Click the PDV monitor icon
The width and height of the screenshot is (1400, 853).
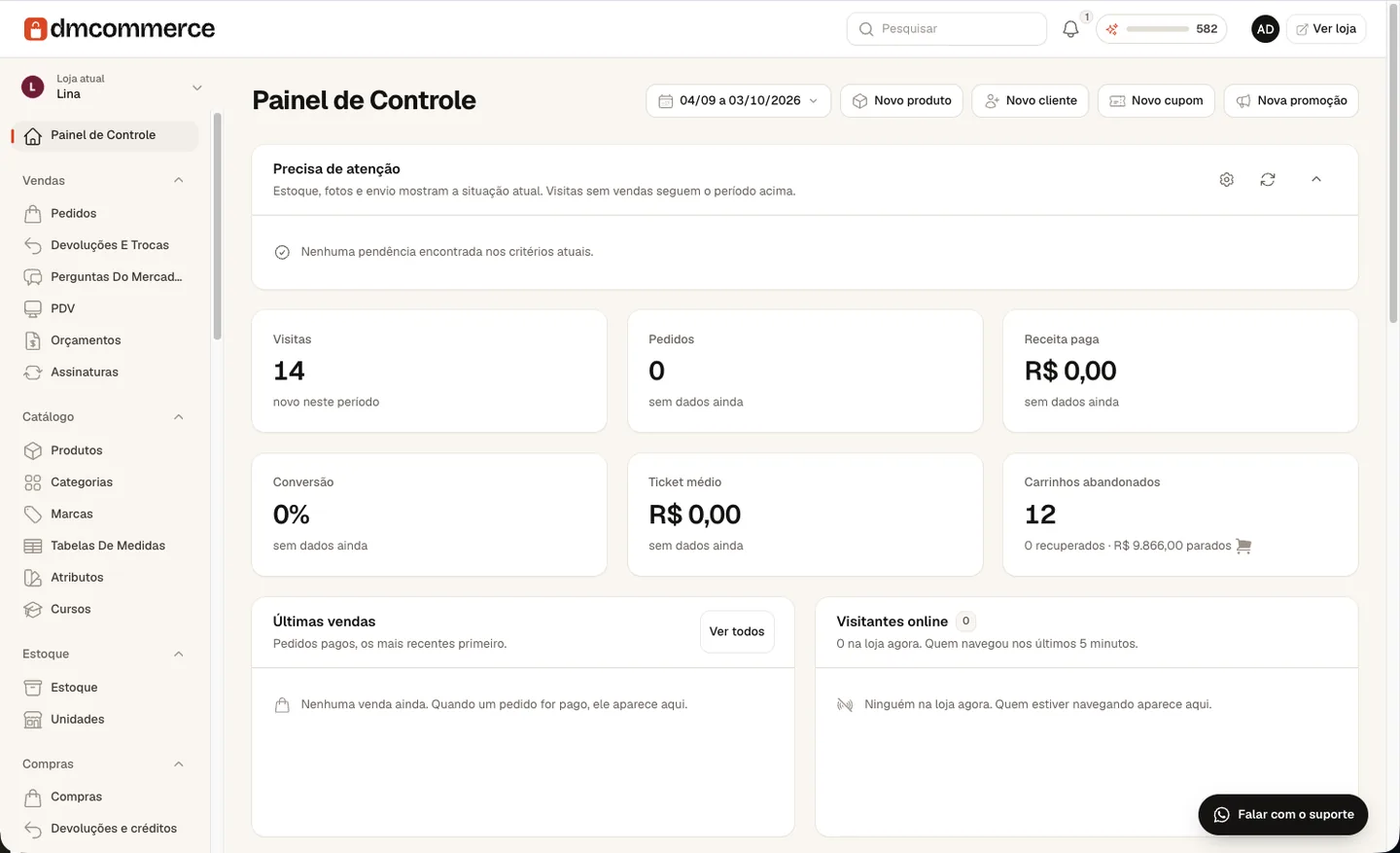point(33,308)
